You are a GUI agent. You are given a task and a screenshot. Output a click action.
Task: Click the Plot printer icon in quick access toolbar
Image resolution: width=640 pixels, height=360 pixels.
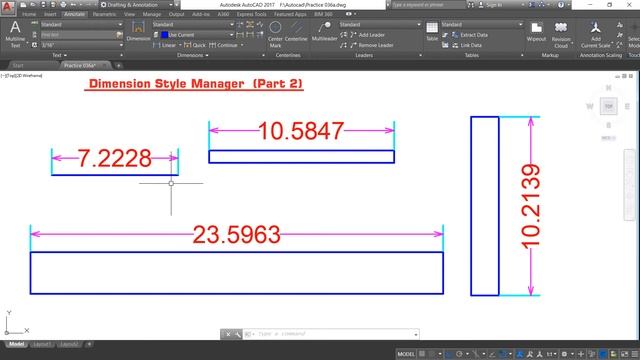click(x=63, y=5)
